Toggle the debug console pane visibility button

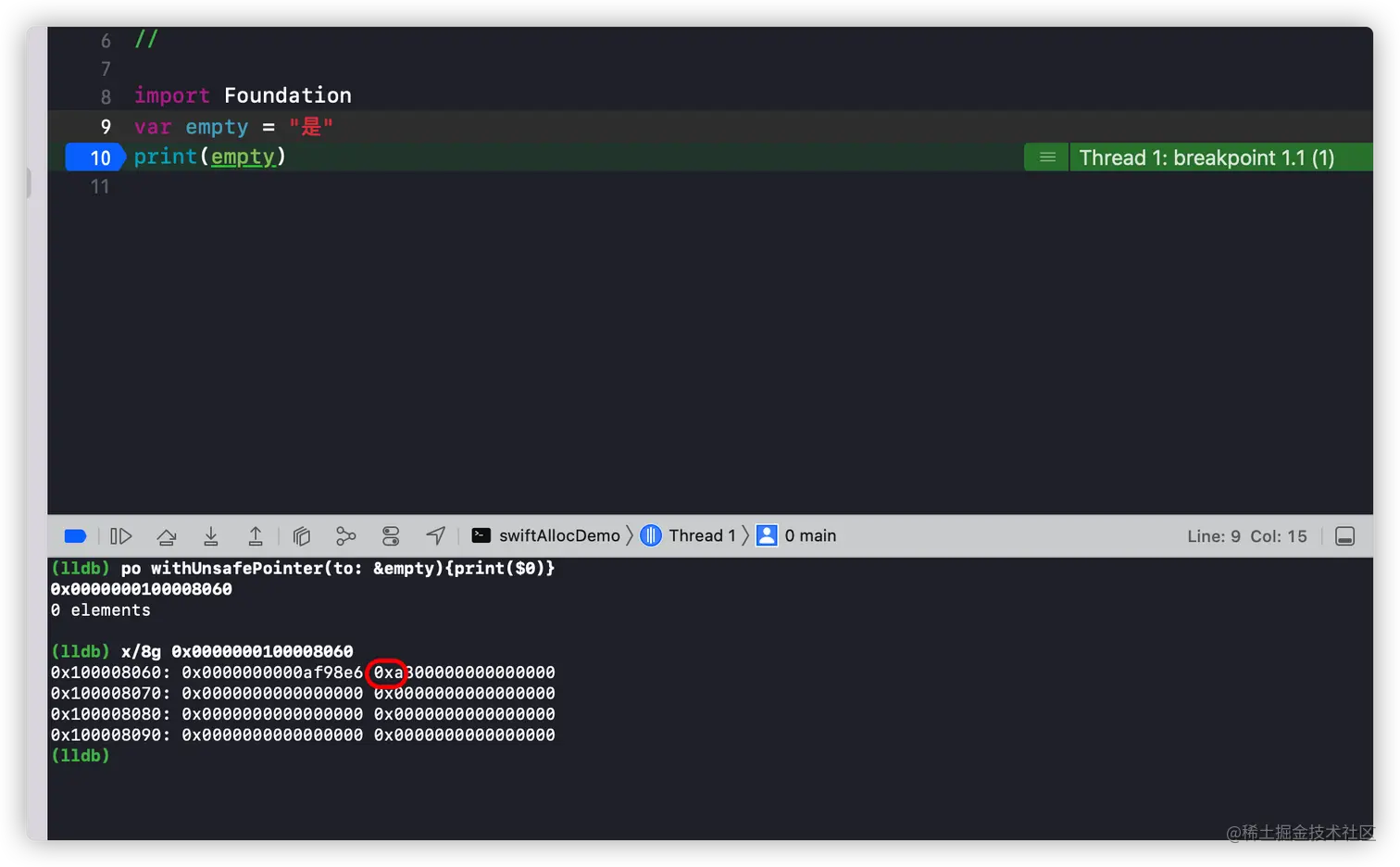point(1345,536)
